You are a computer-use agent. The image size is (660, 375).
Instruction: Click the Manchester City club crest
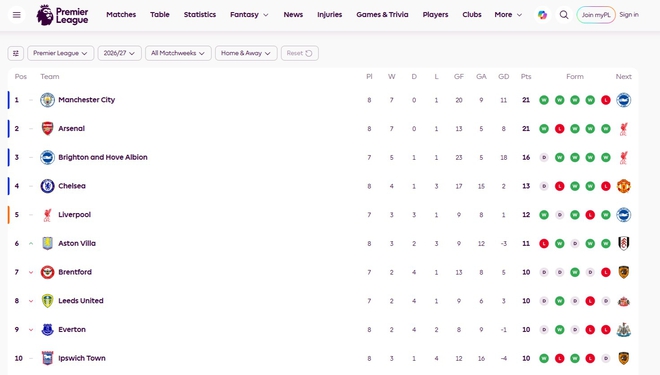click(47, 100)
